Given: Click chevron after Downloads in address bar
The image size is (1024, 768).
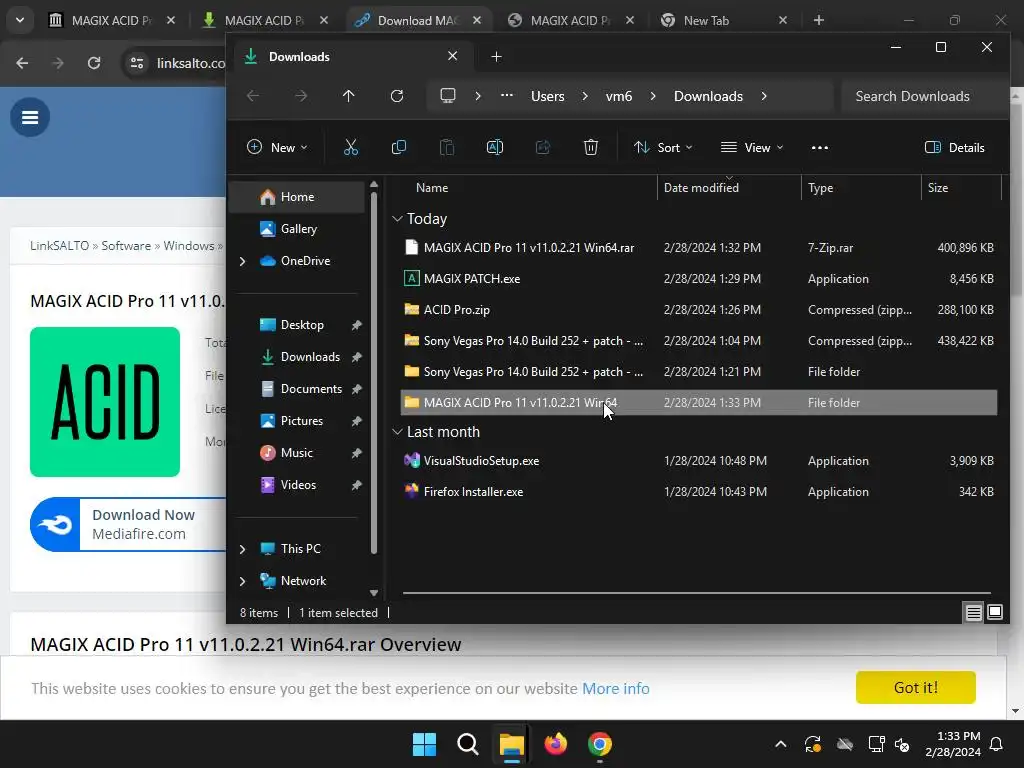Looking at the screenshot, I should coord(764,96).
